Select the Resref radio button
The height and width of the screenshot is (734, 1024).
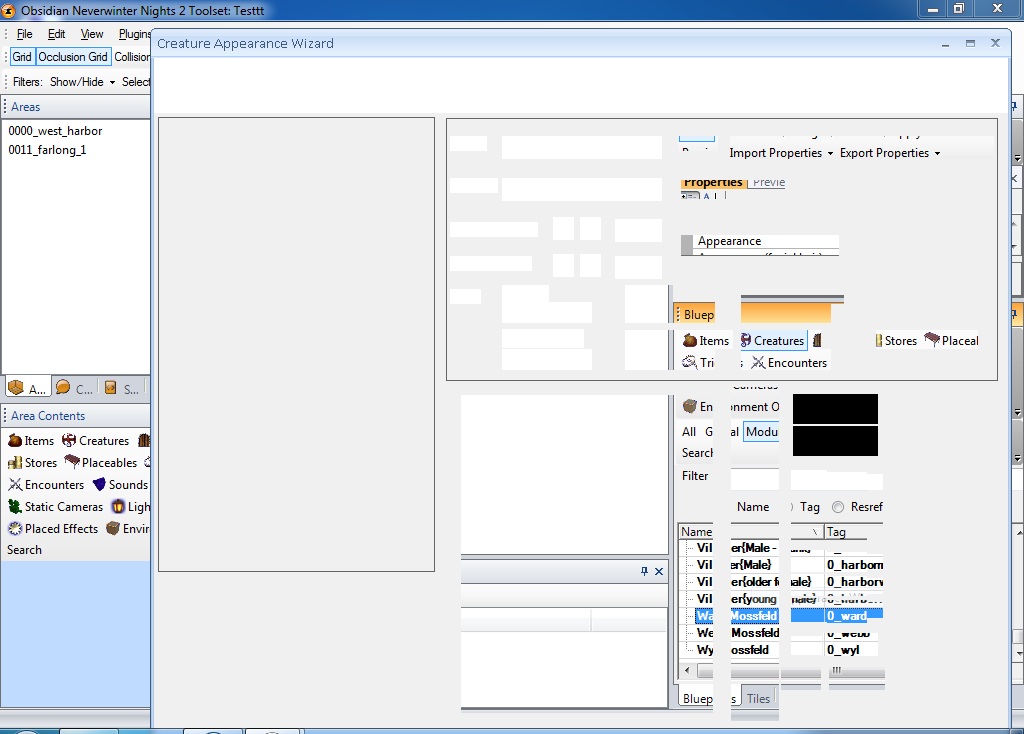point(838,507)
